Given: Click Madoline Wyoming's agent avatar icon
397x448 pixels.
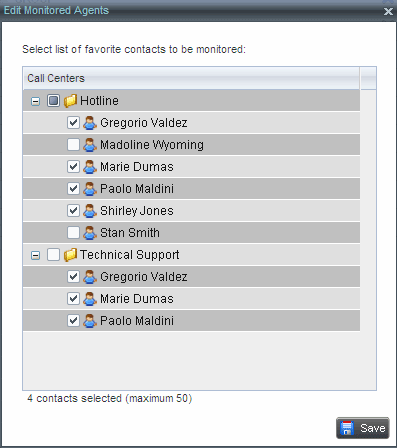Looking at the screenshot, I should point(90,145).
